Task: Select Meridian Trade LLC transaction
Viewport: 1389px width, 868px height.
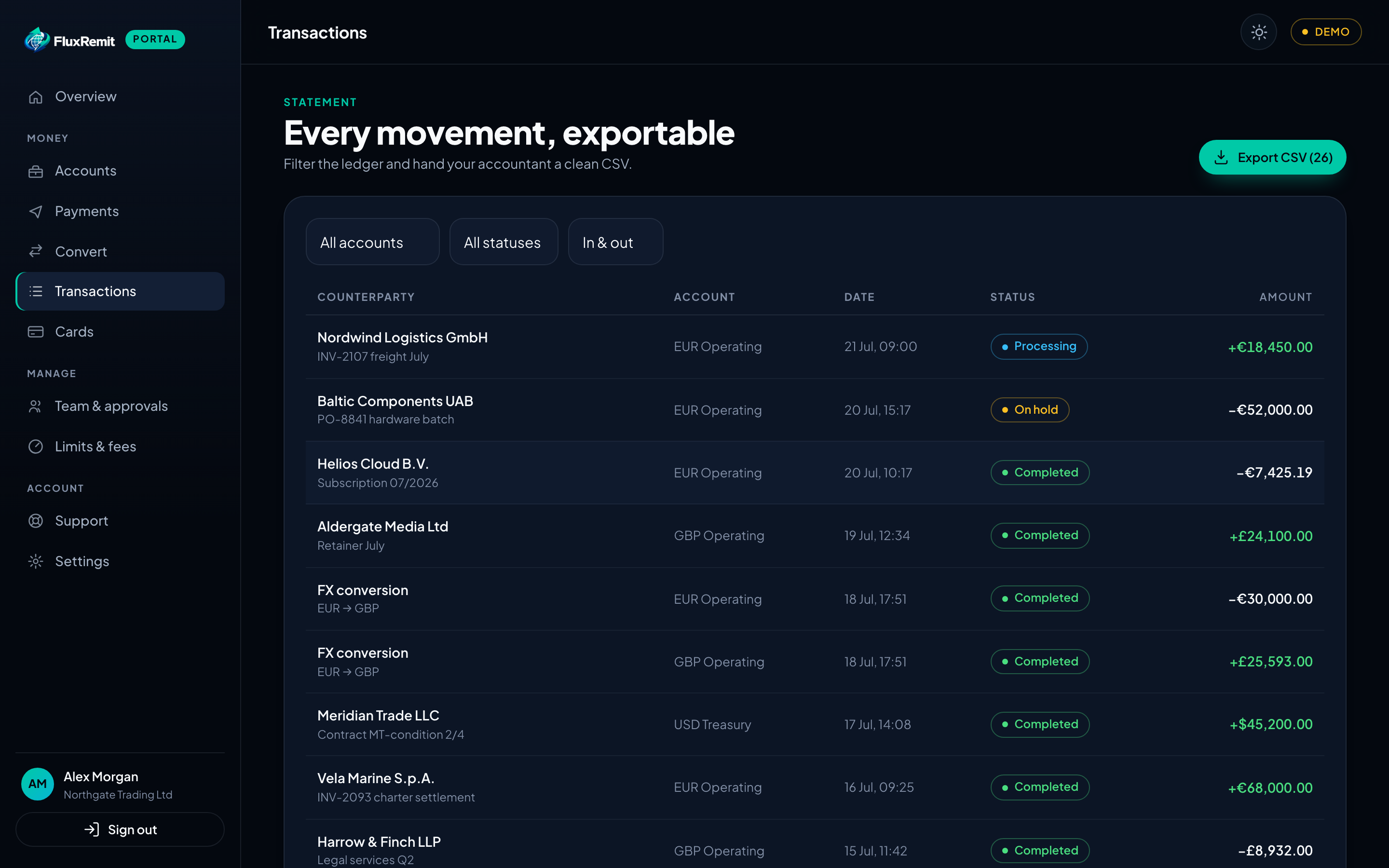Action: click(x=815, y=724)
